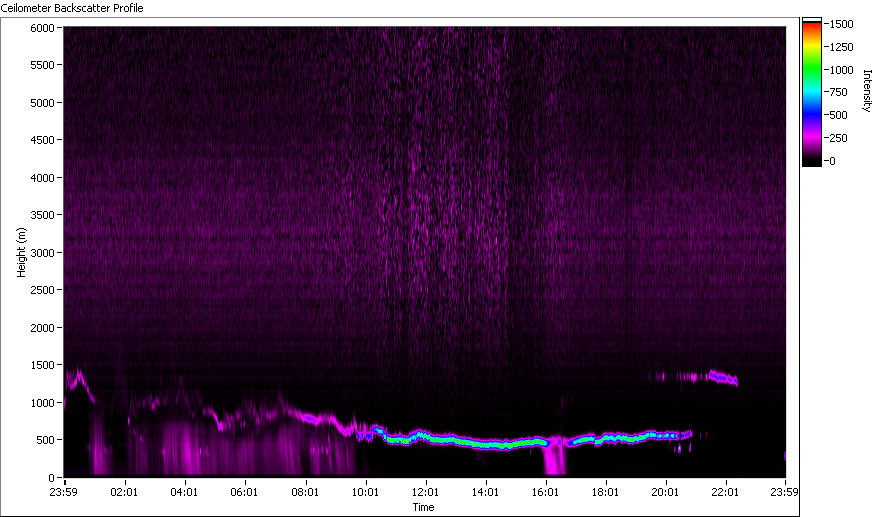Screen dimensions: 876x517
Task: Select the 5500 height axis value
Action: click(x=42, y=65)
